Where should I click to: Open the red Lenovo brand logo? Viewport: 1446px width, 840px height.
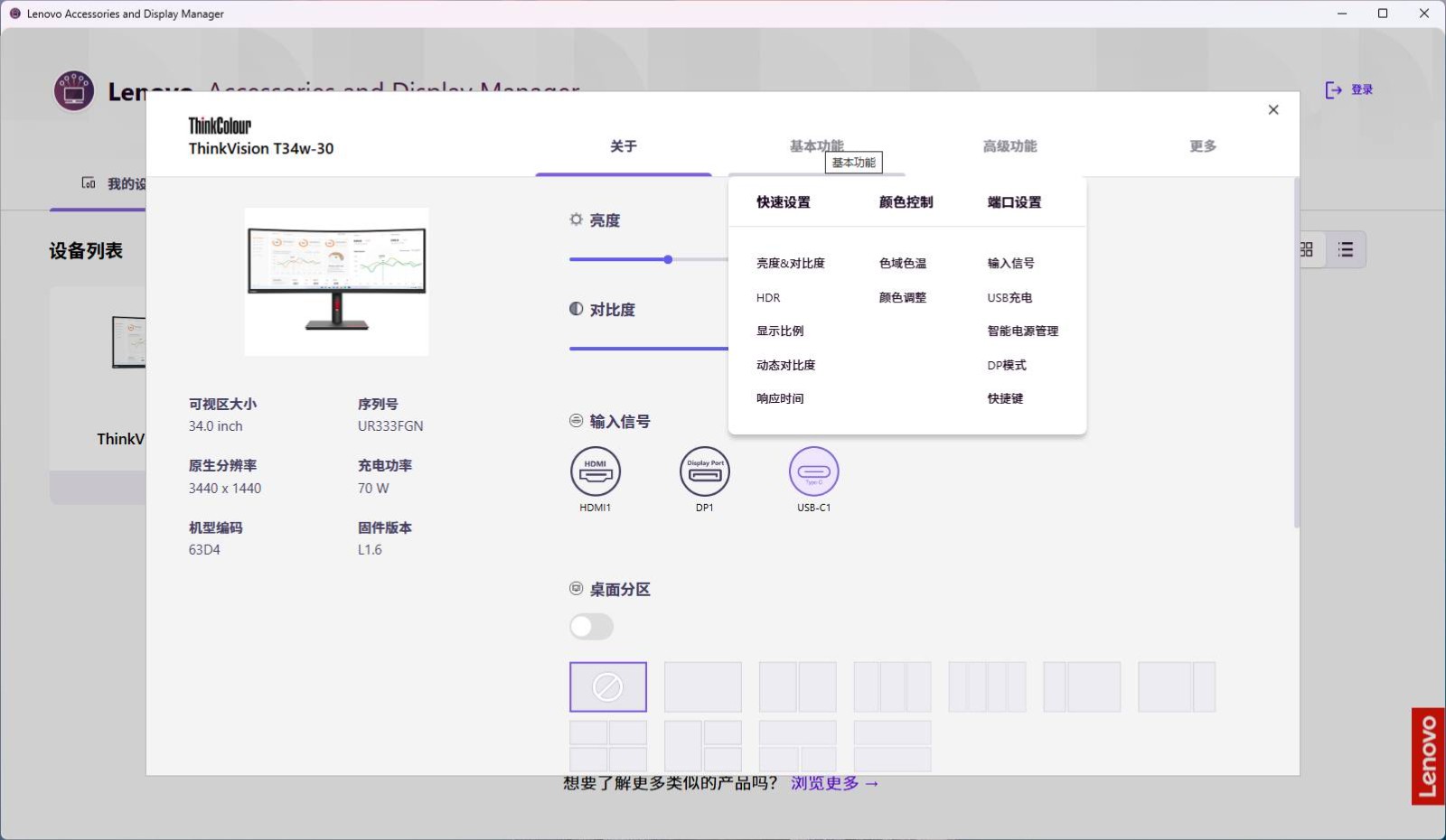pos(1428,756)
